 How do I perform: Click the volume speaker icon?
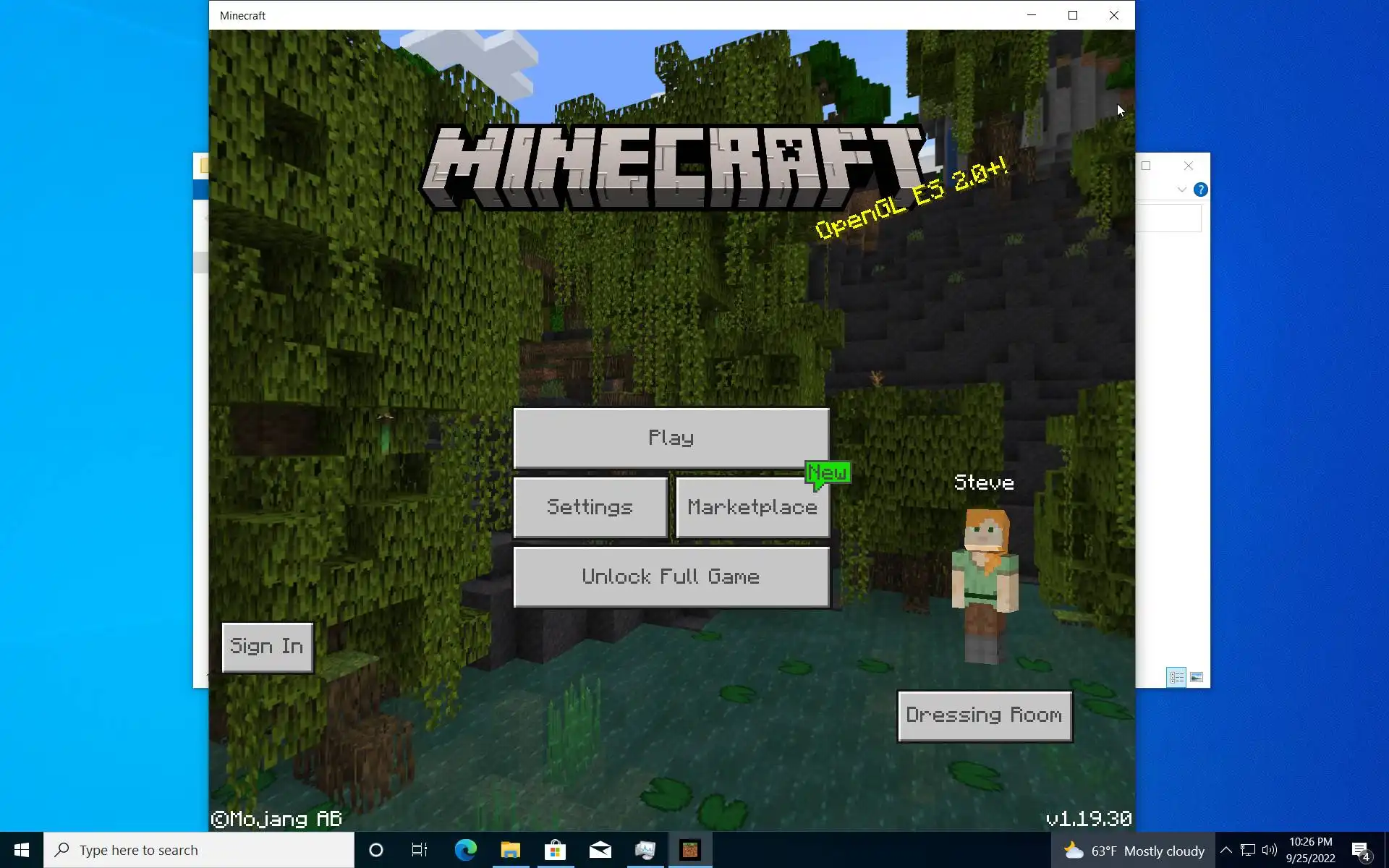[x=1269, y=850]
